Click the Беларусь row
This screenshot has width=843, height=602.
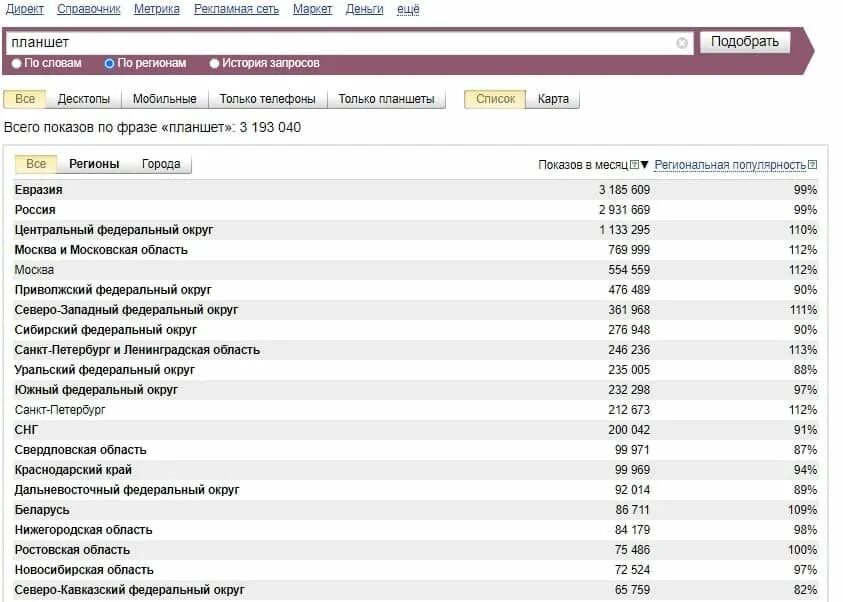click(416, 510)
